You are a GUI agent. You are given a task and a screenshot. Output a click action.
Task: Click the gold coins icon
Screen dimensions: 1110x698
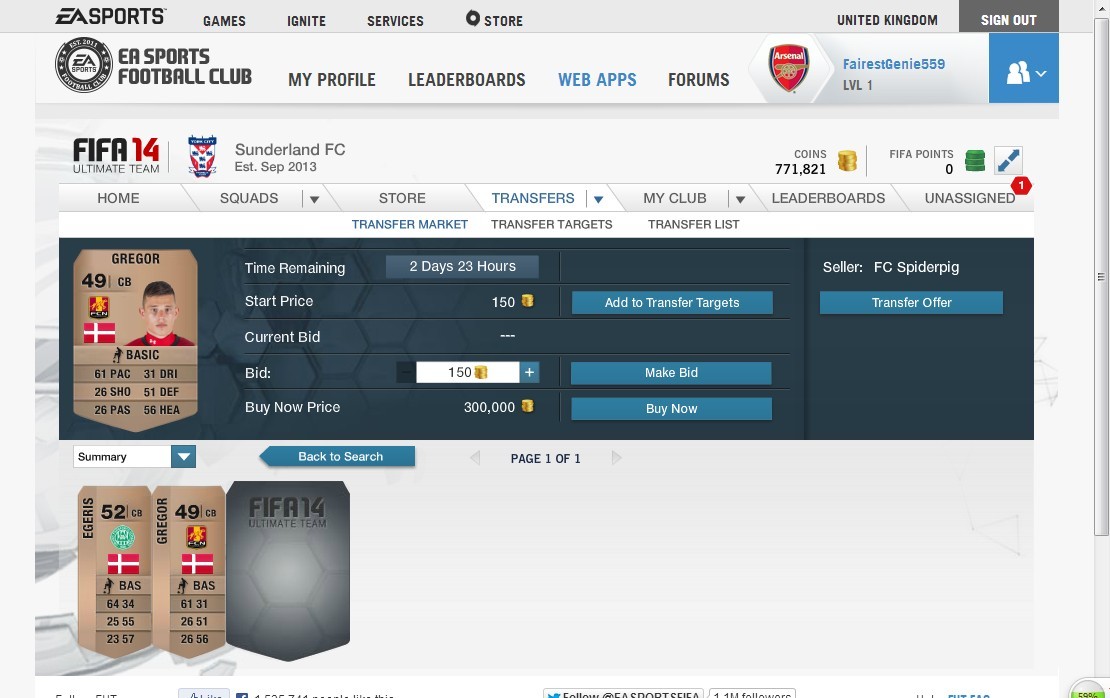[847, 161]
